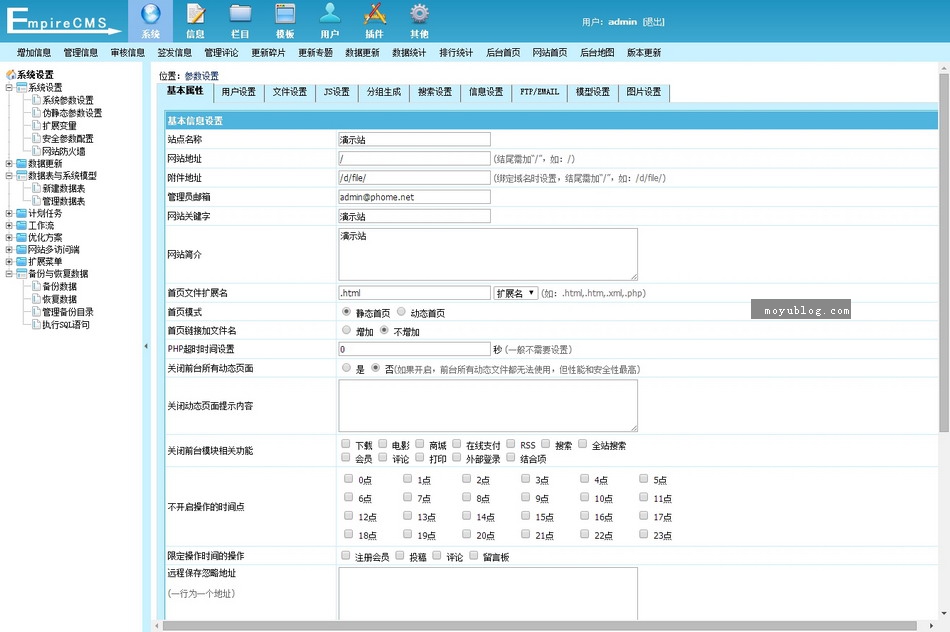The image size is (950, 632).
Task: Collapse the 数据表与系统模型 tree node
Action: (x=9, y=176)
